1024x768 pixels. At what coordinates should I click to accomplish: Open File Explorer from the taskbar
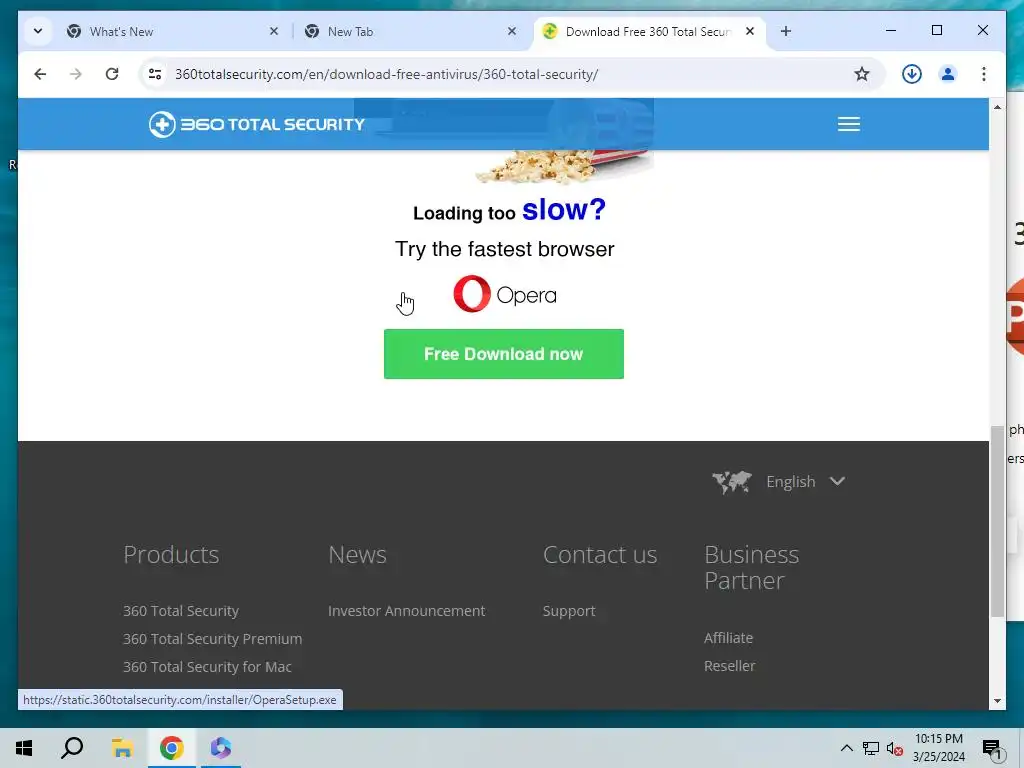click(122, 748)
